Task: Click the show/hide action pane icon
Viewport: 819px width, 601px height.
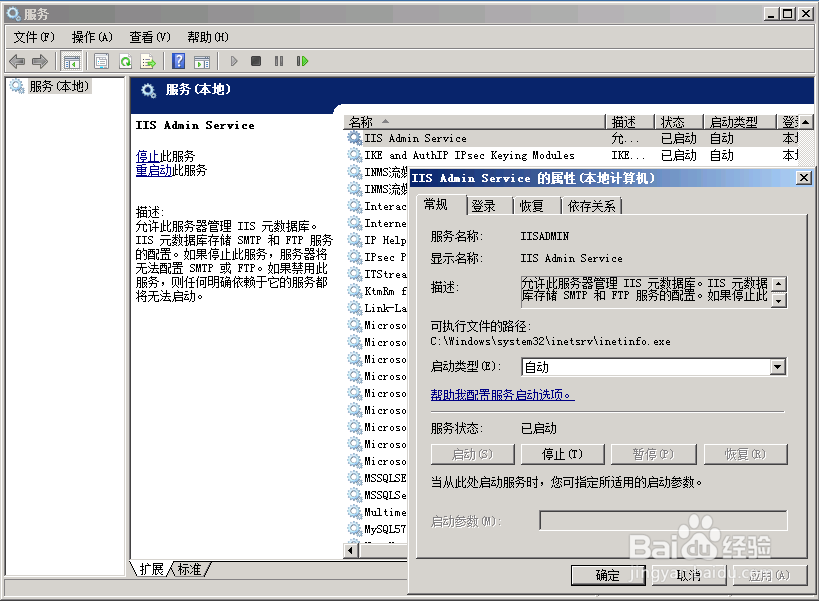Action: (202, 62)
